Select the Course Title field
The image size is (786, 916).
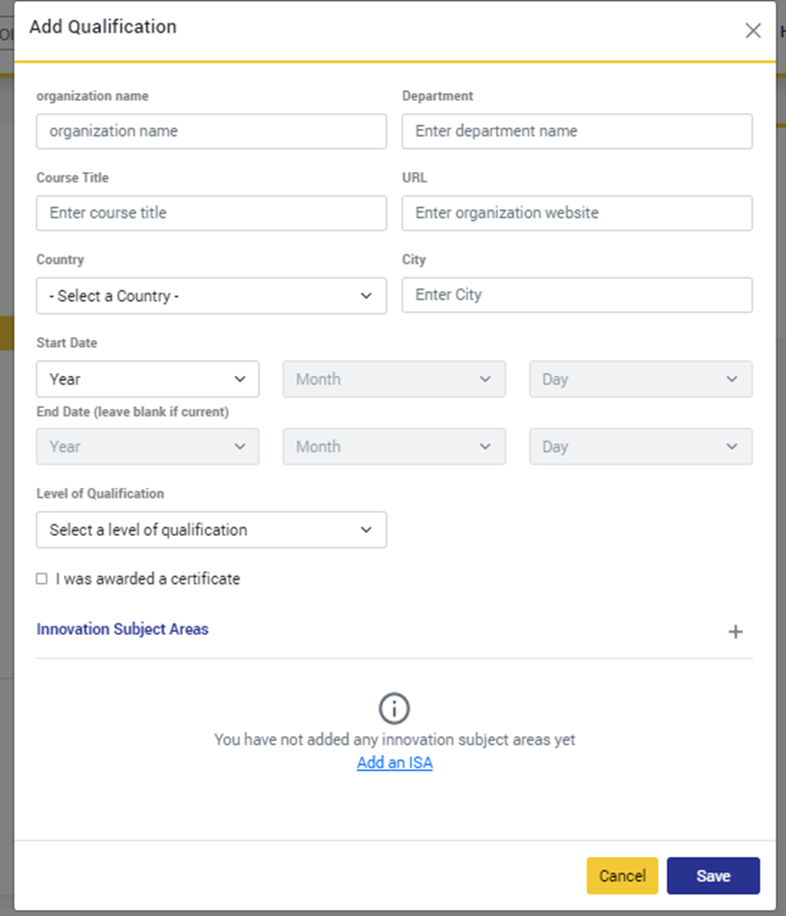click(x=211, y=213)
